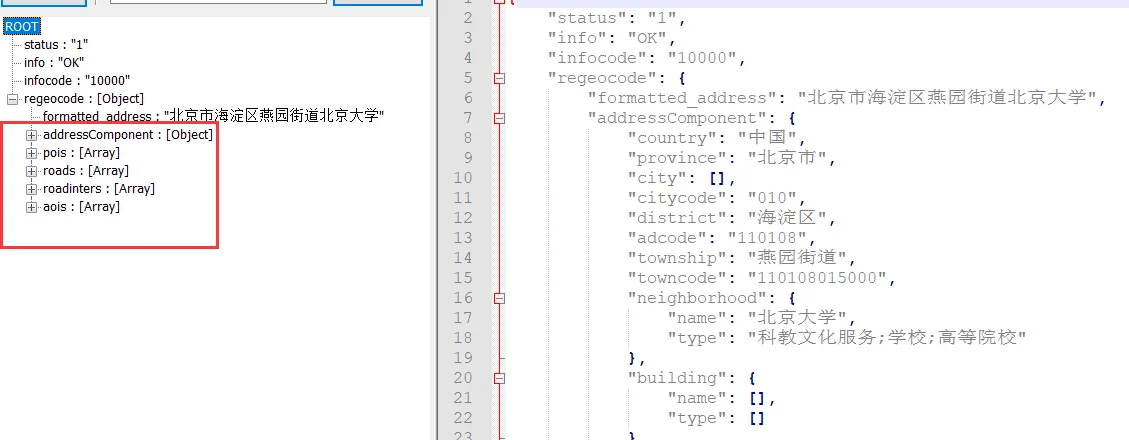Collapse the regeocode node in the tree
Viewport: 1129px width, 440px height.
pyautogui.click(x=12, y=99)
